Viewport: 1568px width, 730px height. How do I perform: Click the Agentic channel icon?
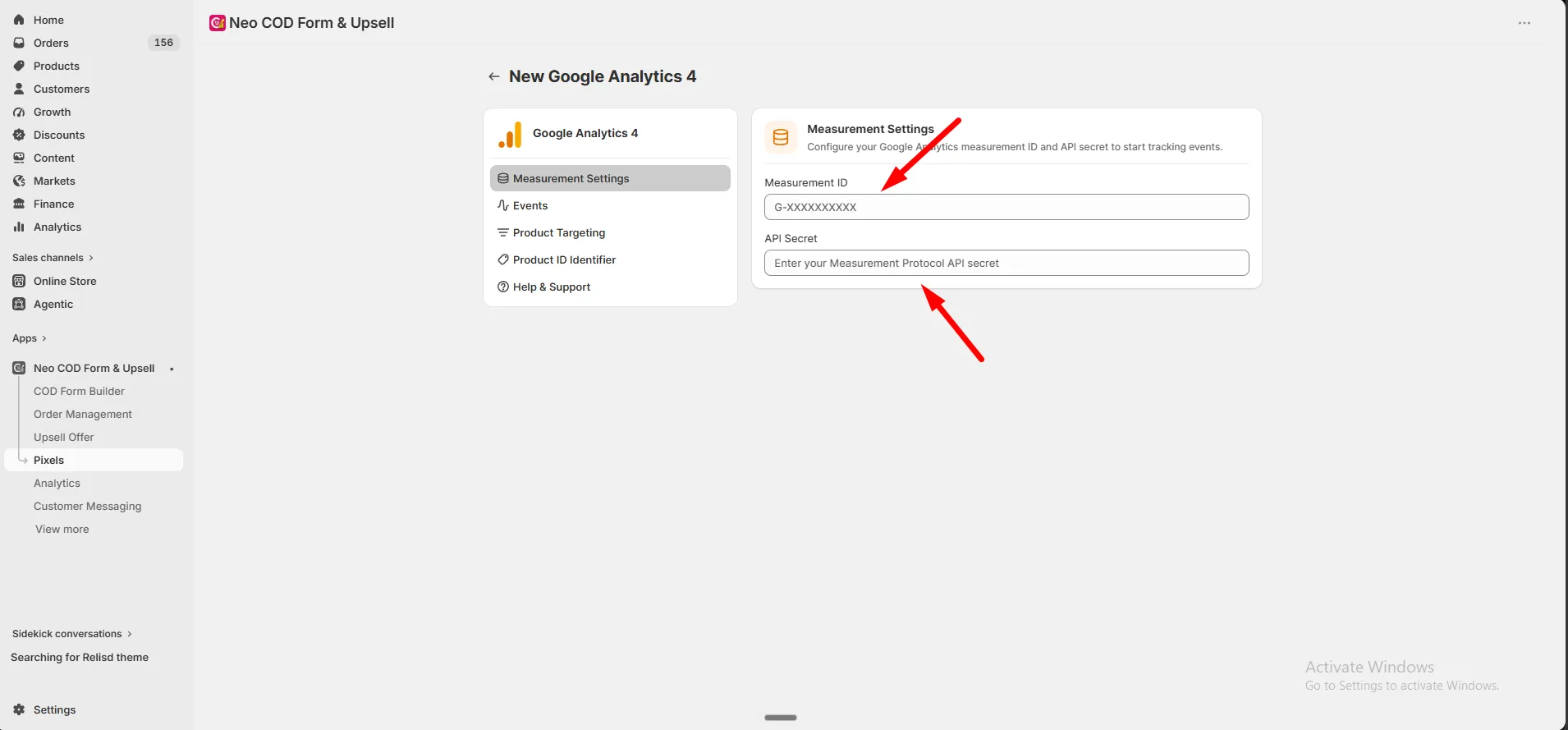[19, 304]
